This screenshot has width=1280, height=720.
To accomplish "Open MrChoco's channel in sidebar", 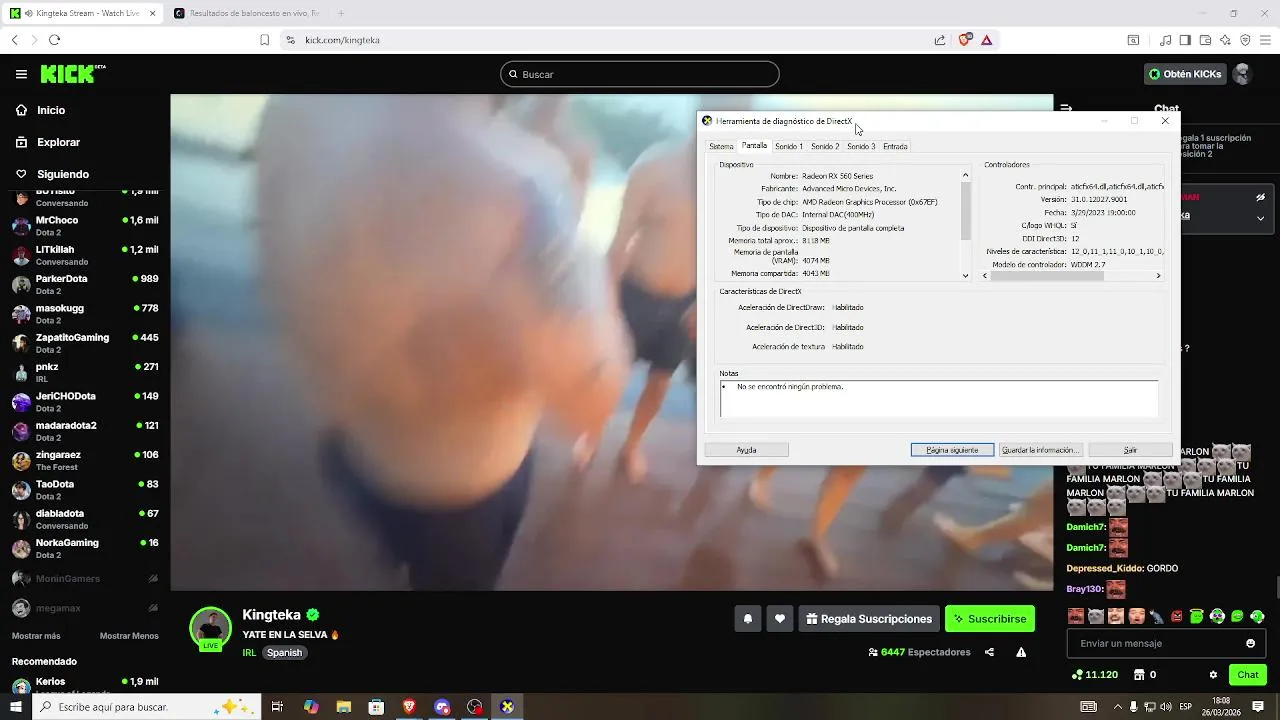I will click(85, 226).
